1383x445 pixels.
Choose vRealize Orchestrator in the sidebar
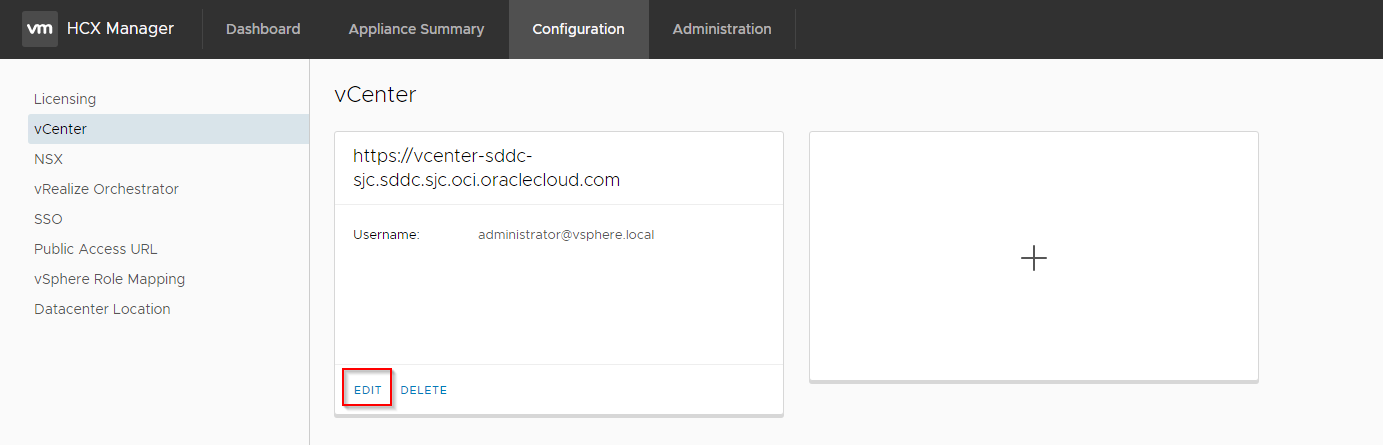[x=106, y=189]
